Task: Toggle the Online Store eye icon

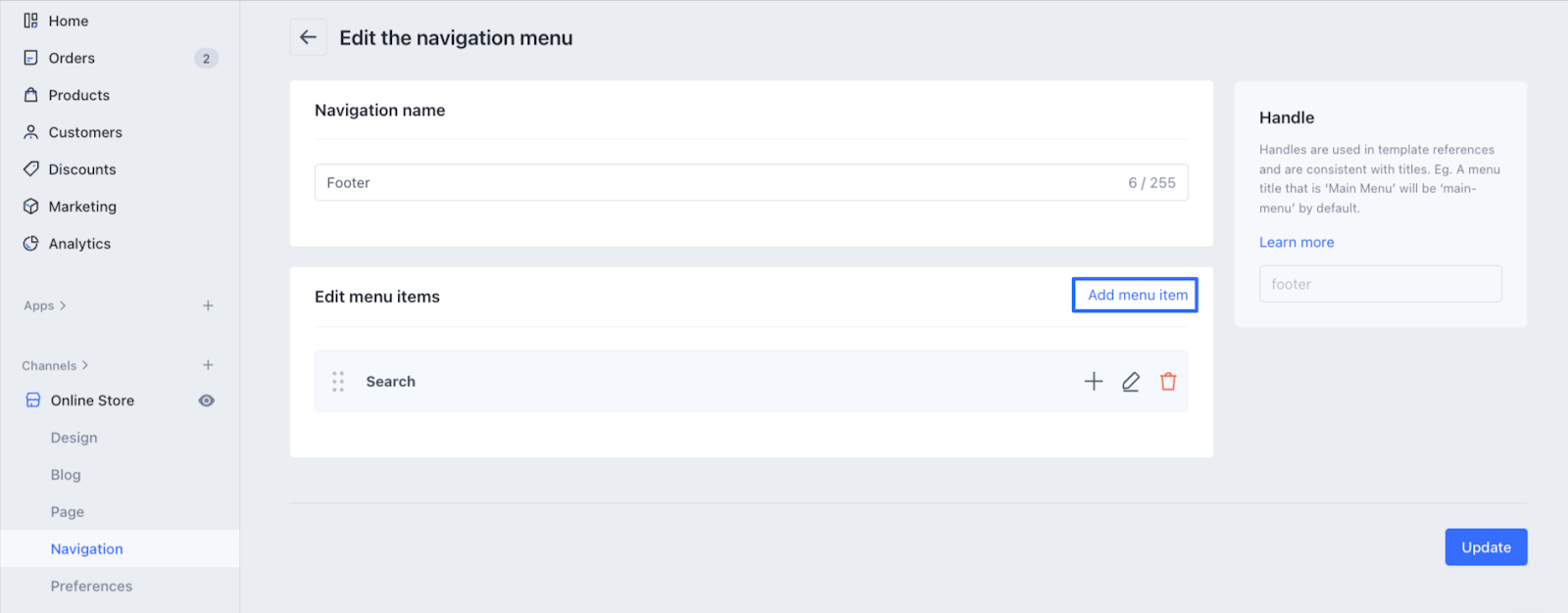Action: [x=207, y=401]
